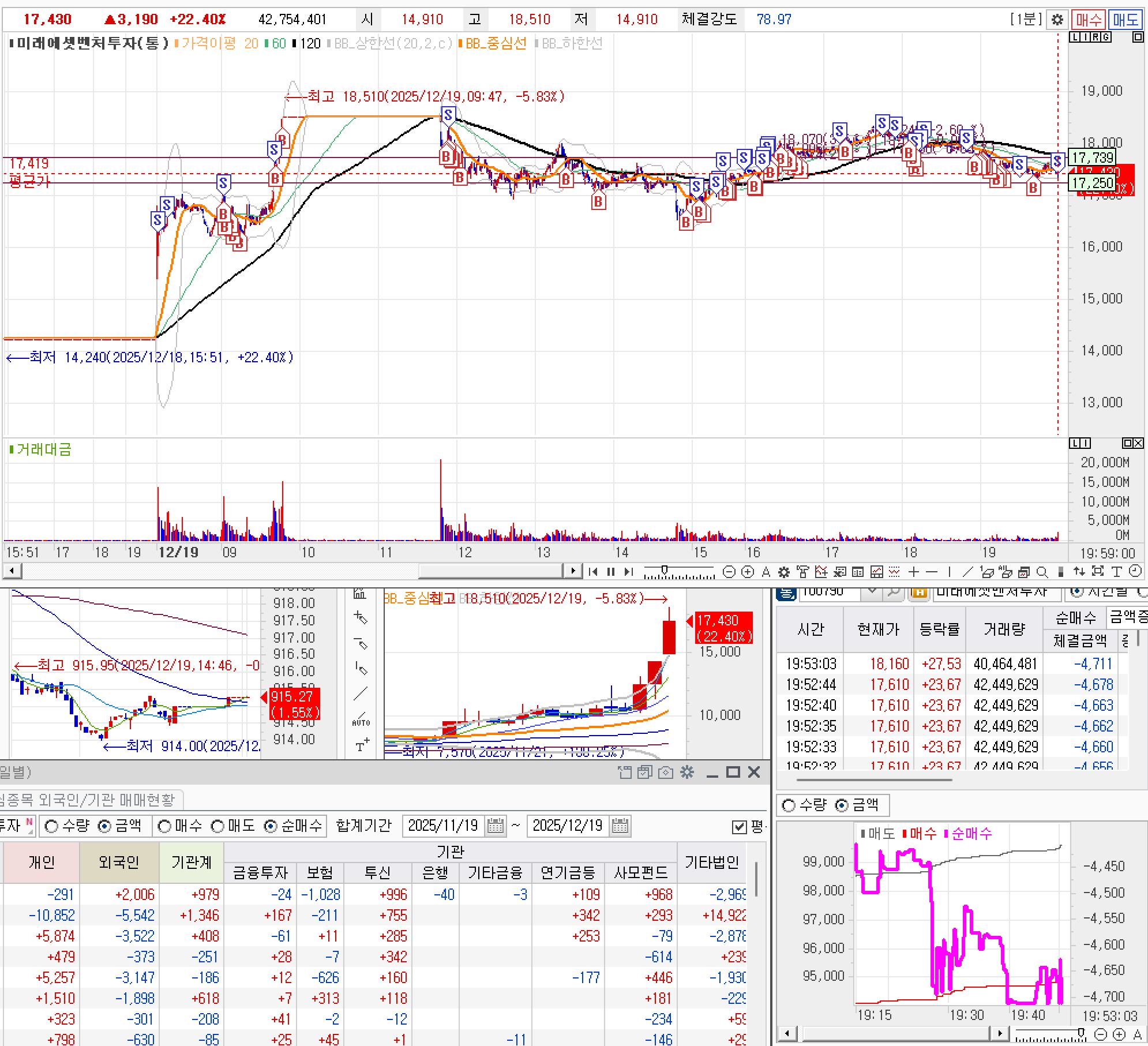Select the diagonal trend line tool
Screen dimensions: 1148x1046
[968, 572]
